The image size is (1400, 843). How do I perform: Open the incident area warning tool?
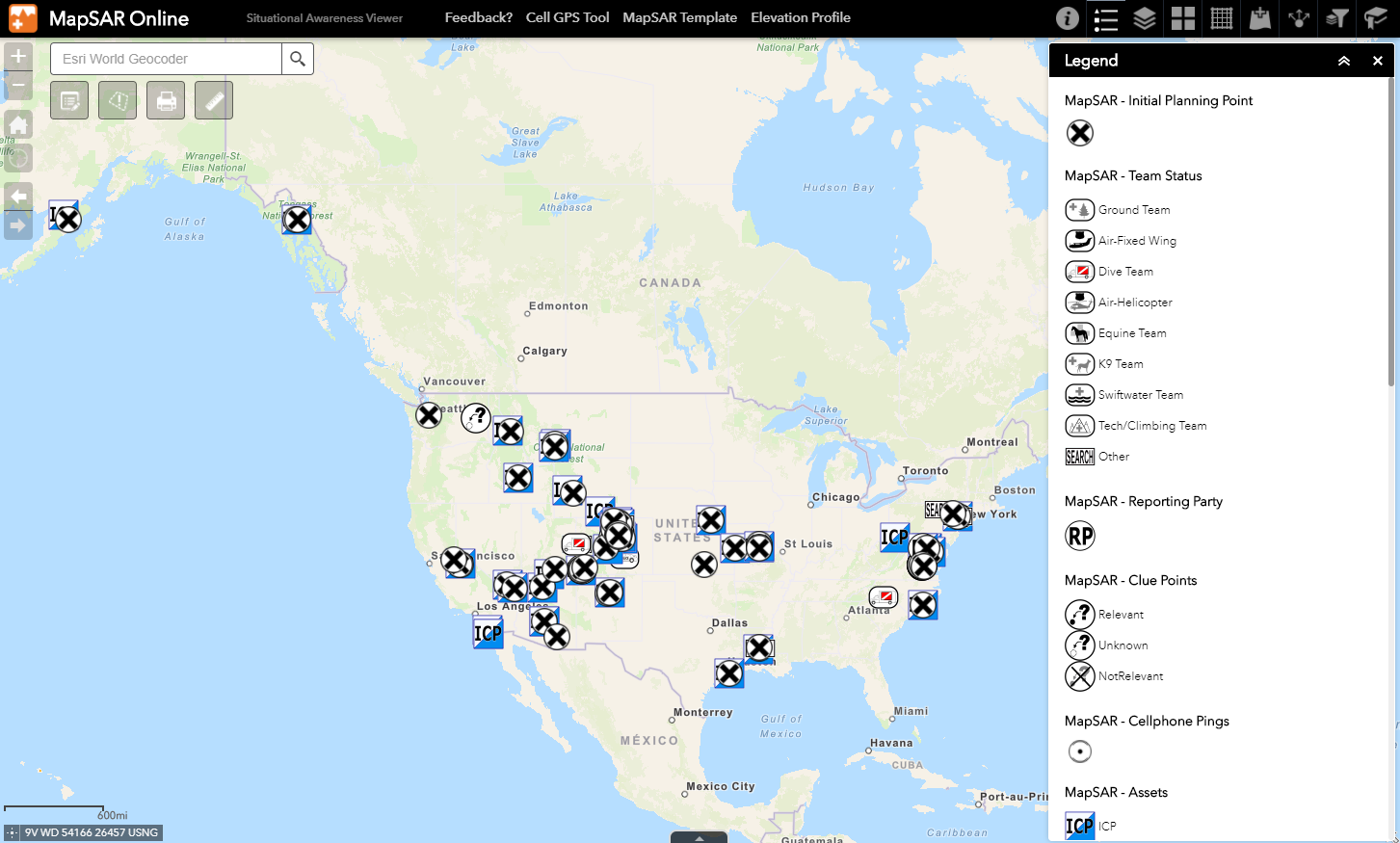click(118, 100)
